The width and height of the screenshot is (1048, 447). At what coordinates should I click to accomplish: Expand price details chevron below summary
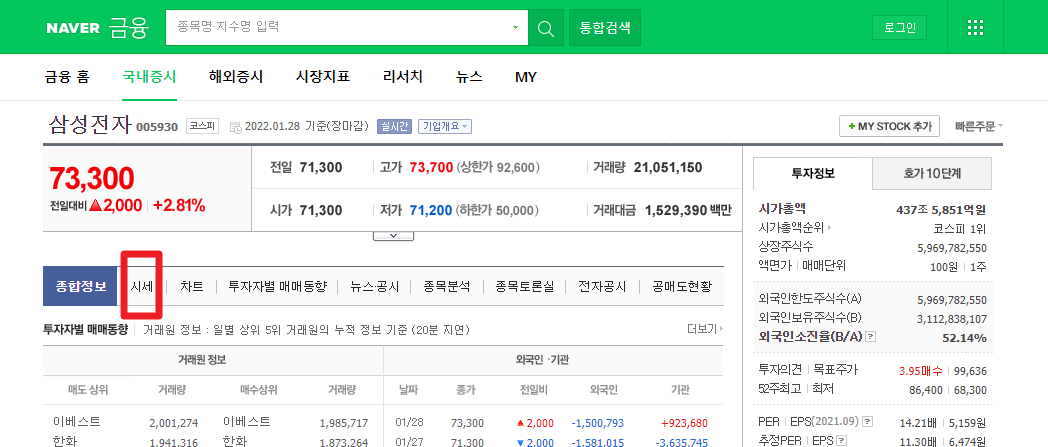click(393, 235)
